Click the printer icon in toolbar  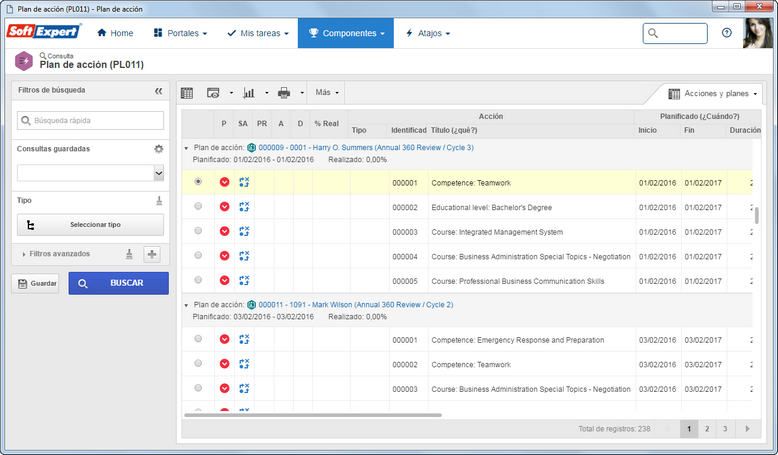tap(284, 93)
